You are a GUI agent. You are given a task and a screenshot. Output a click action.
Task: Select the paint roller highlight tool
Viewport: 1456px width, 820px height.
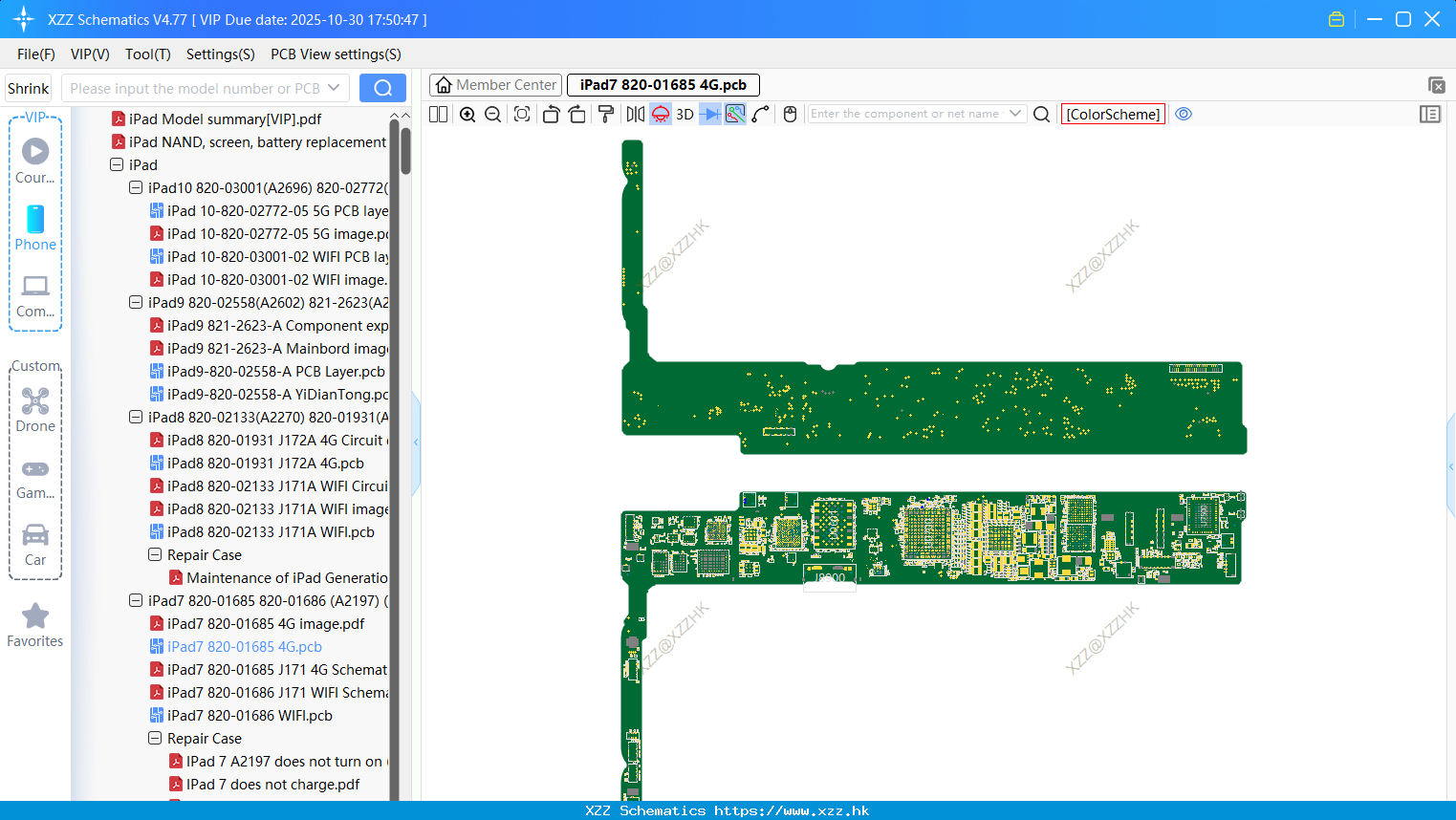[606, 114]
